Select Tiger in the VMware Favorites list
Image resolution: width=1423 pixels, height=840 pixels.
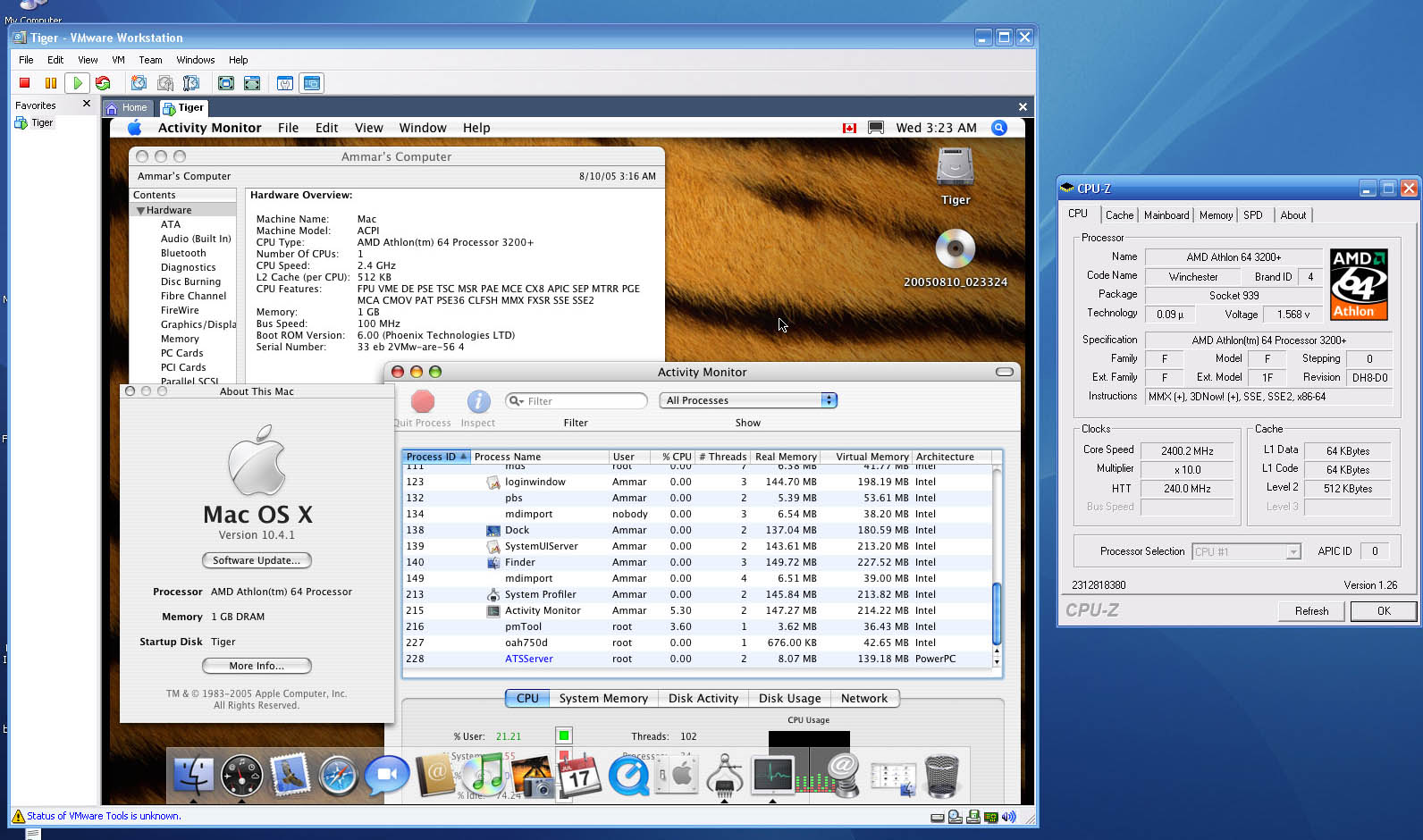click(x=35, y=123)
